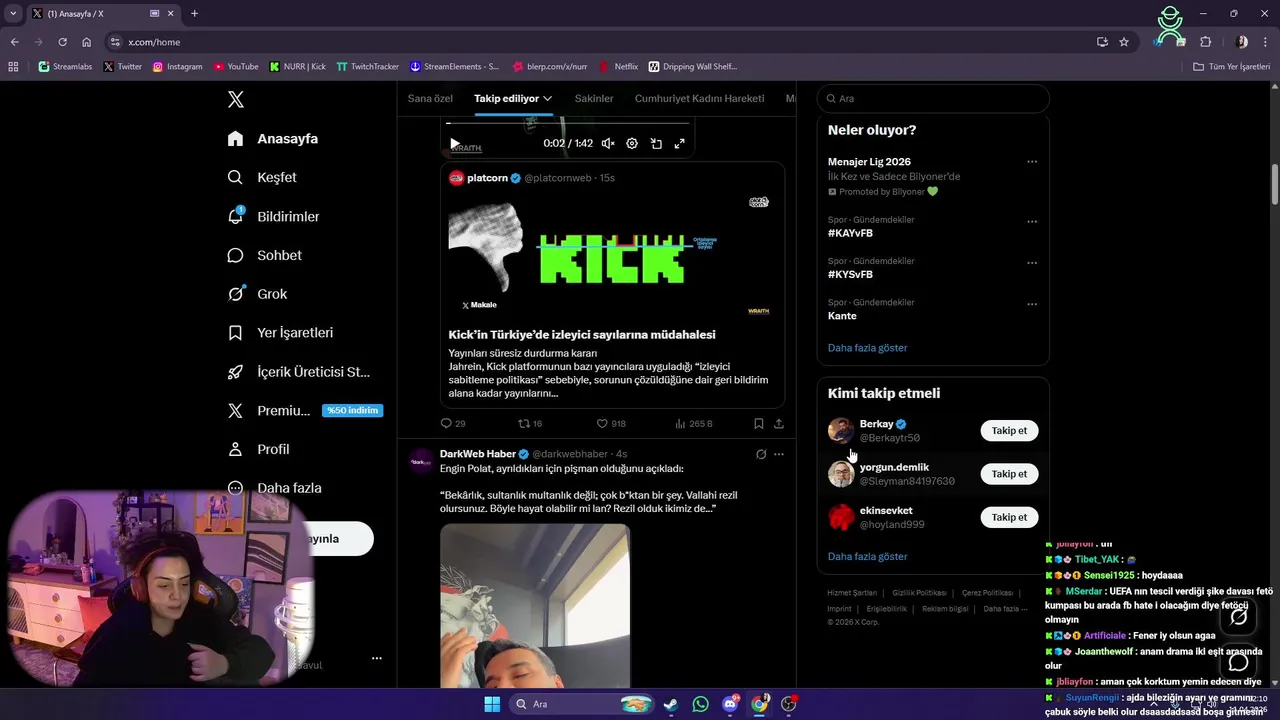Reply to the platcorn post
1280x720 pixels.
pos(453,424)
